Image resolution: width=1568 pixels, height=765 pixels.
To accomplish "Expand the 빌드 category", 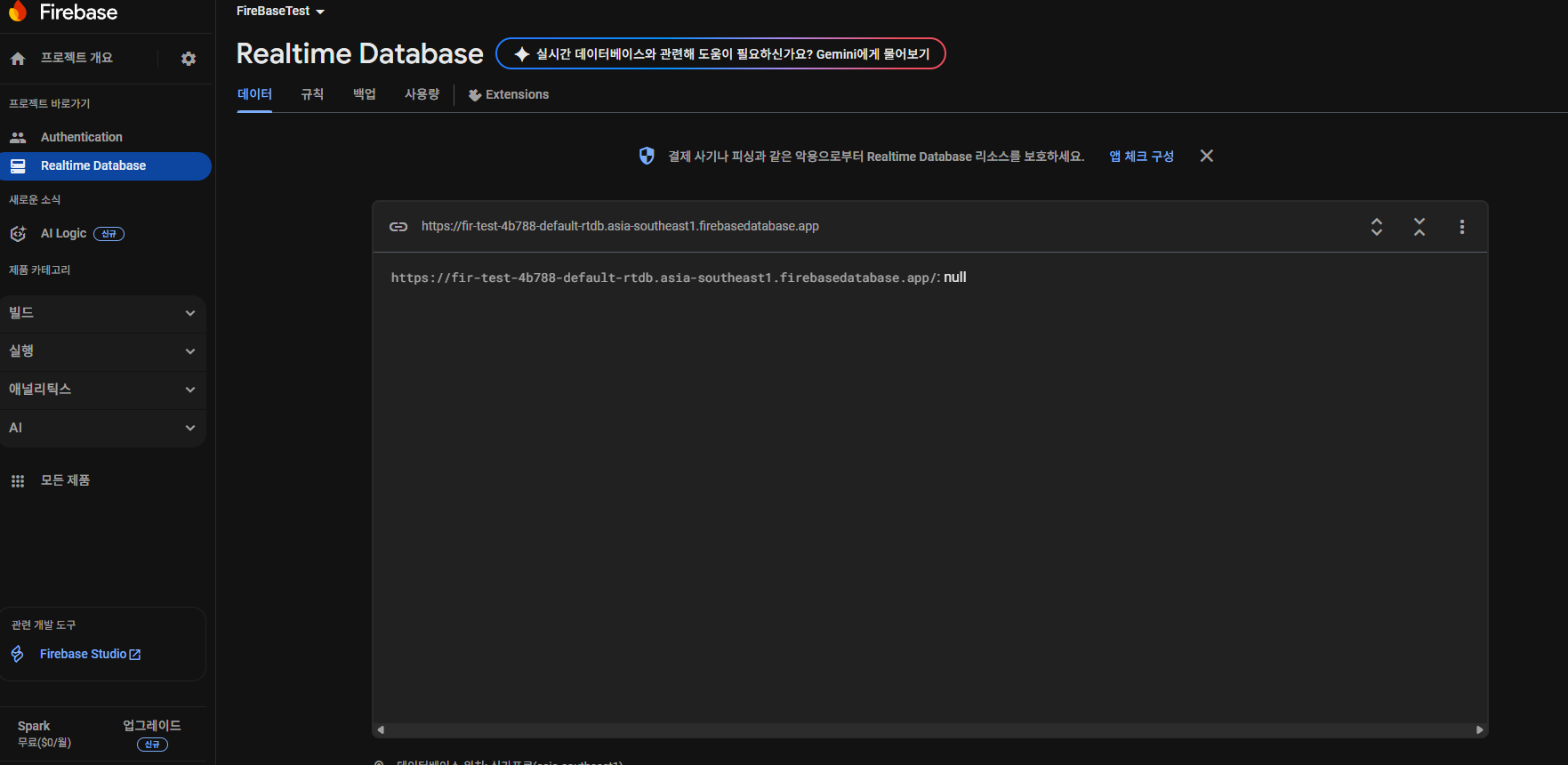I will (x=103, y=313).
